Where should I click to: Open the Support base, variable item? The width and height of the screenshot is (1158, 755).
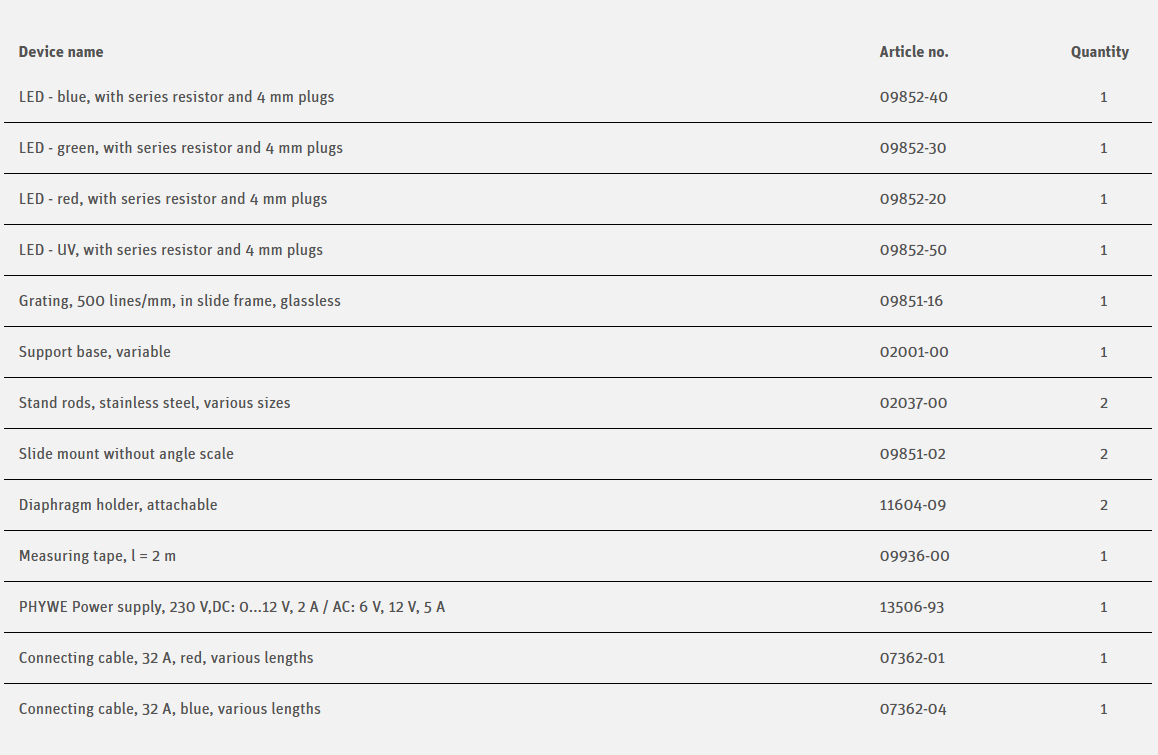(95, 352)
